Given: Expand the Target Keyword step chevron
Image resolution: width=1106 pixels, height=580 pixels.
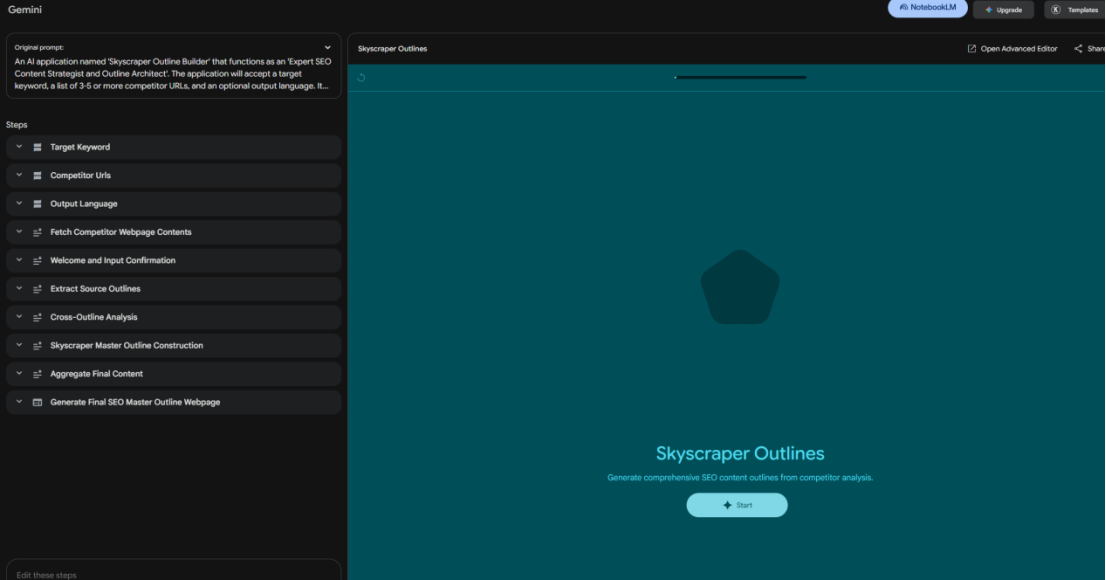Looking at the screenshot, I should (x=19, y=147).
